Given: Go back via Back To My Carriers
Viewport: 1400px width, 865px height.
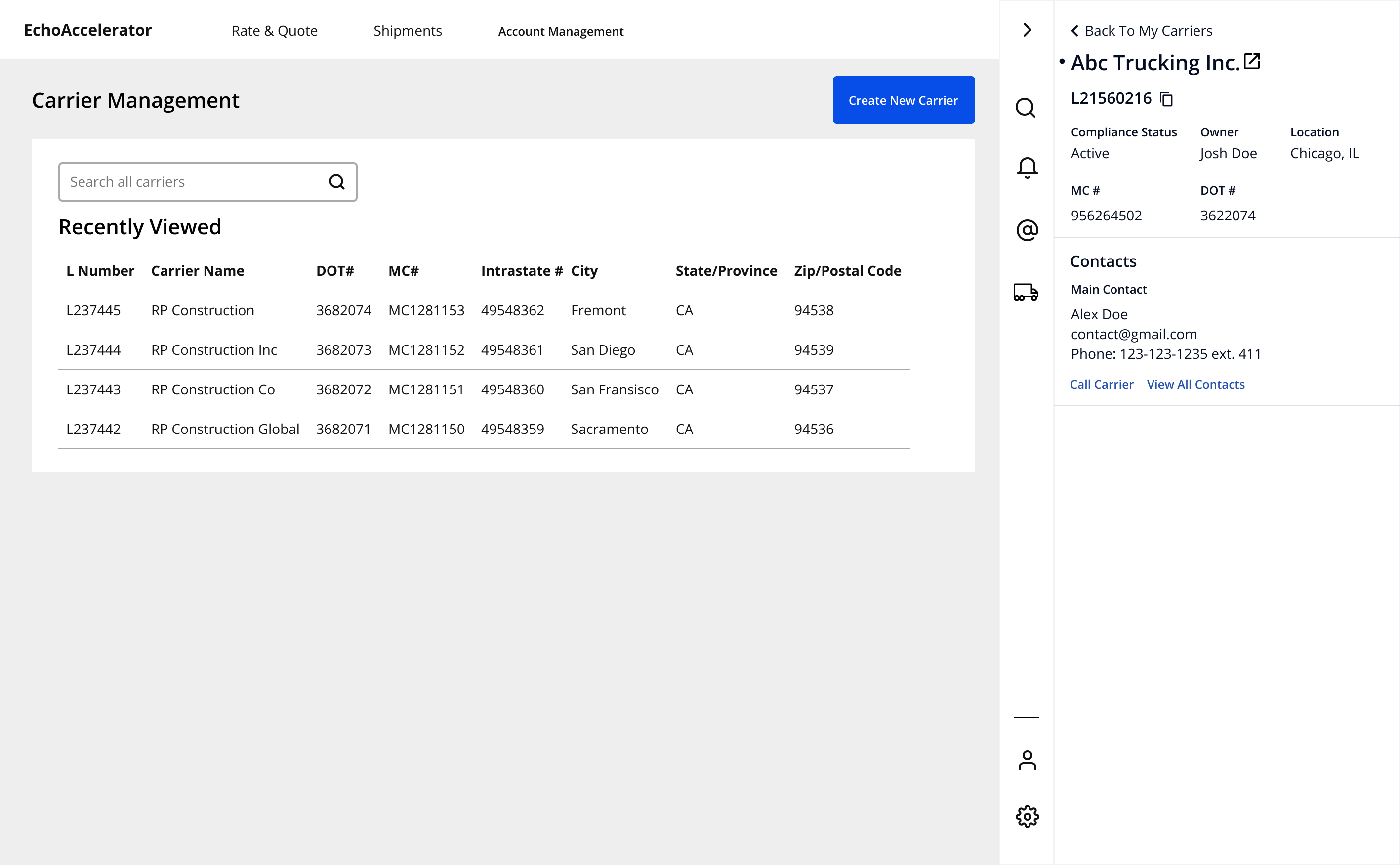Looking at the screenshot, I should [1142, 30].
